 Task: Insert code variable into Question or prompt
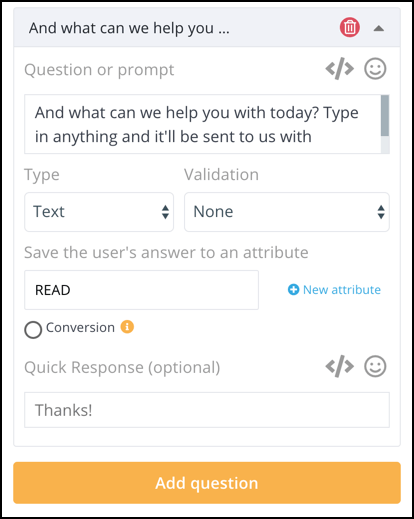[x=339, y=69]
